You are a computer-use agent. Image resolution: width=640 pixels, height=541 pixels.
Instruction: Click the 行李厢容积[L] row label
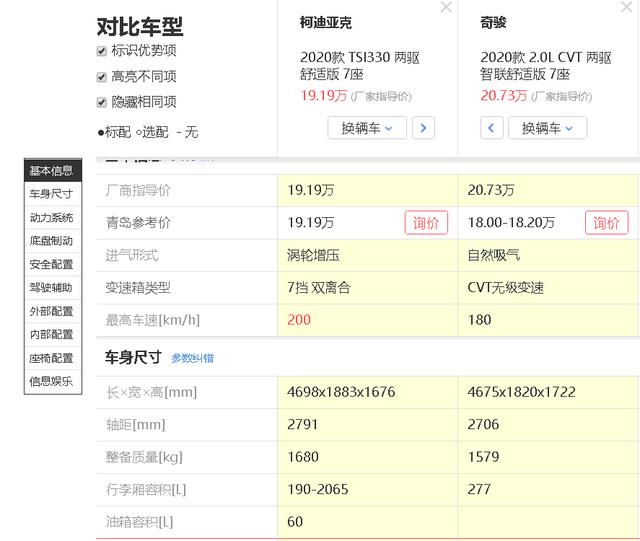[146, 489]
